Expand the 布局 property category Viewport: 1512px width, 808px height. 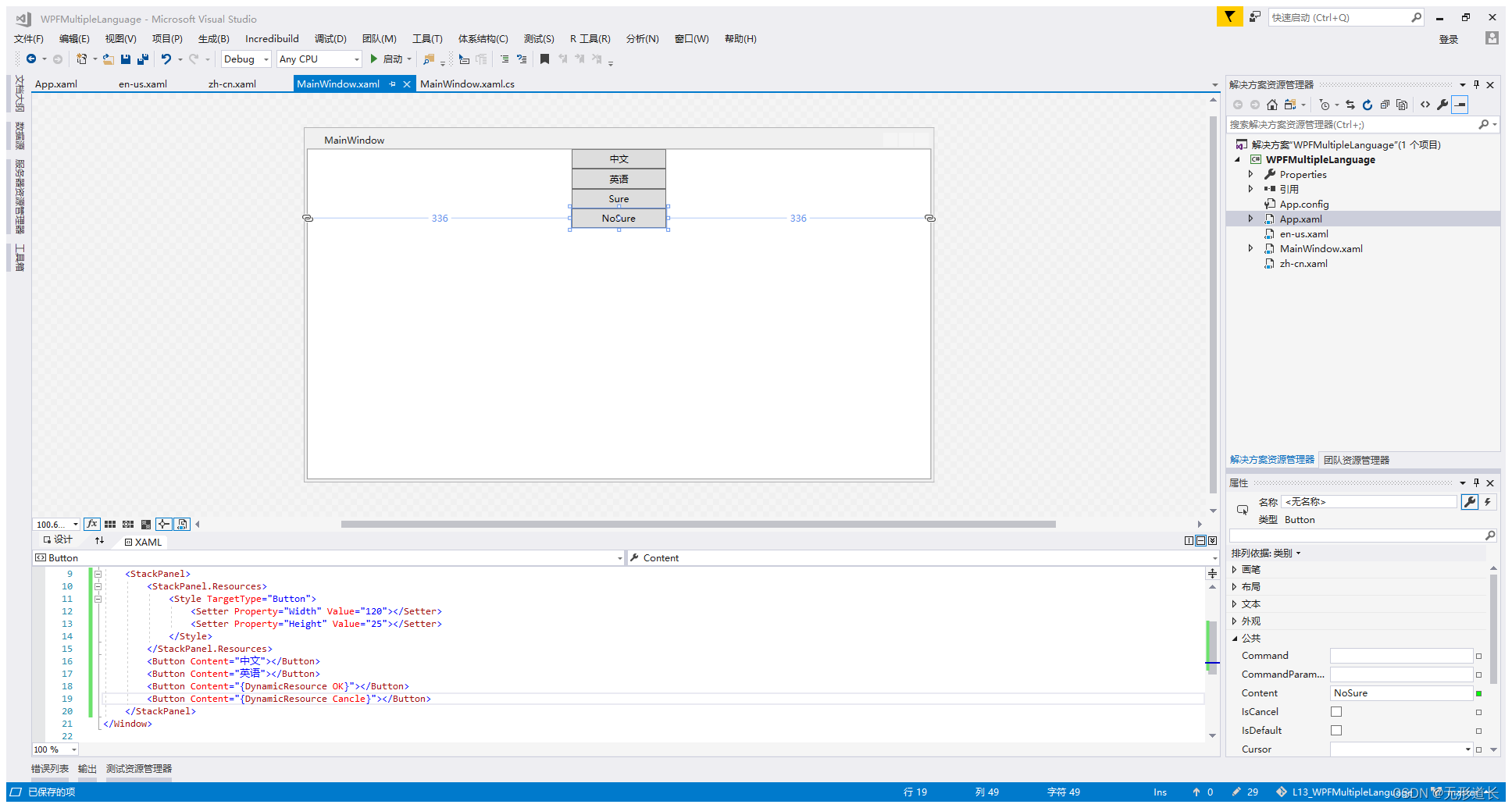[x=1234, y=586]
